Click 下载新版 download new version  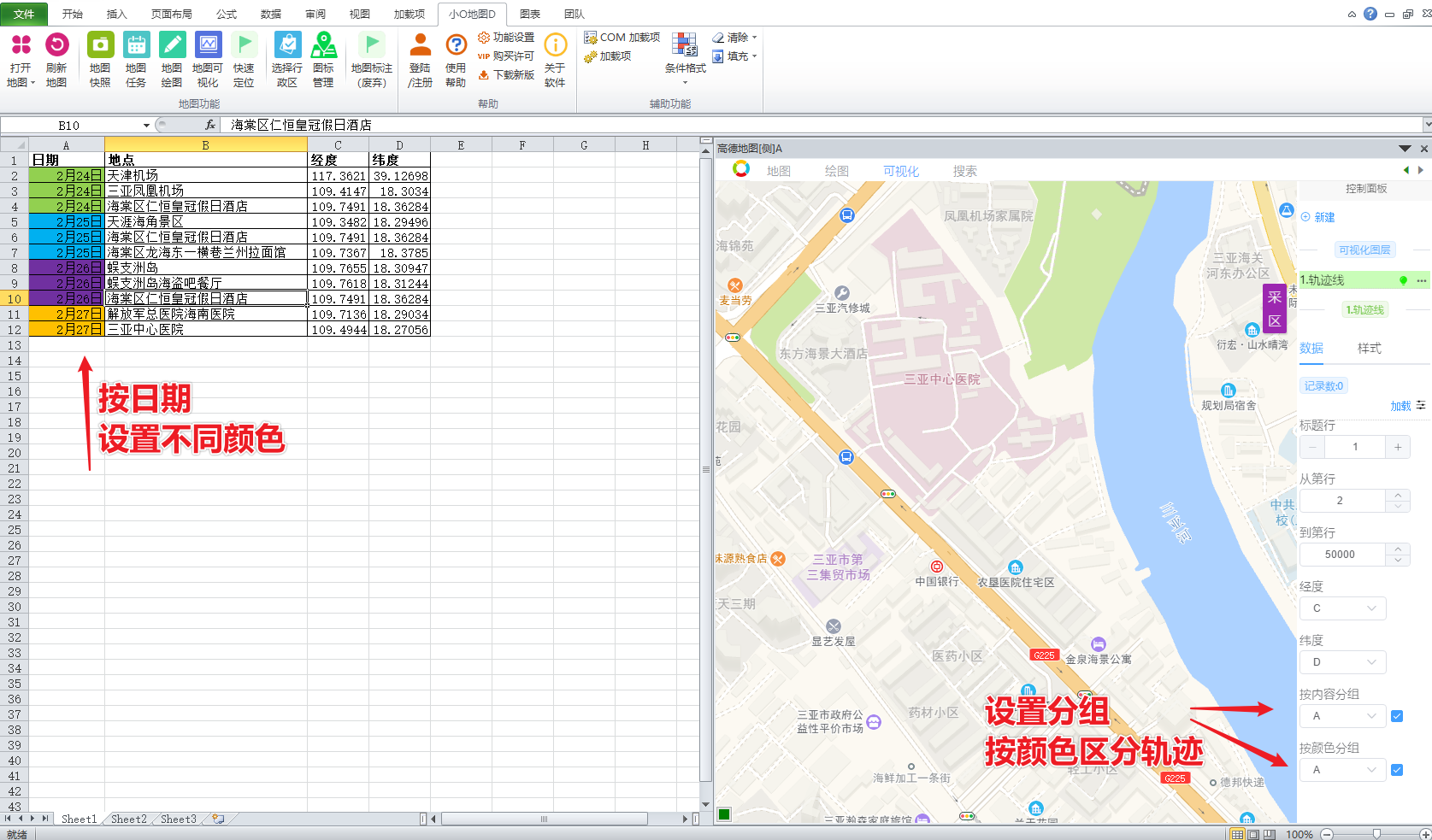tap(506, 75)
